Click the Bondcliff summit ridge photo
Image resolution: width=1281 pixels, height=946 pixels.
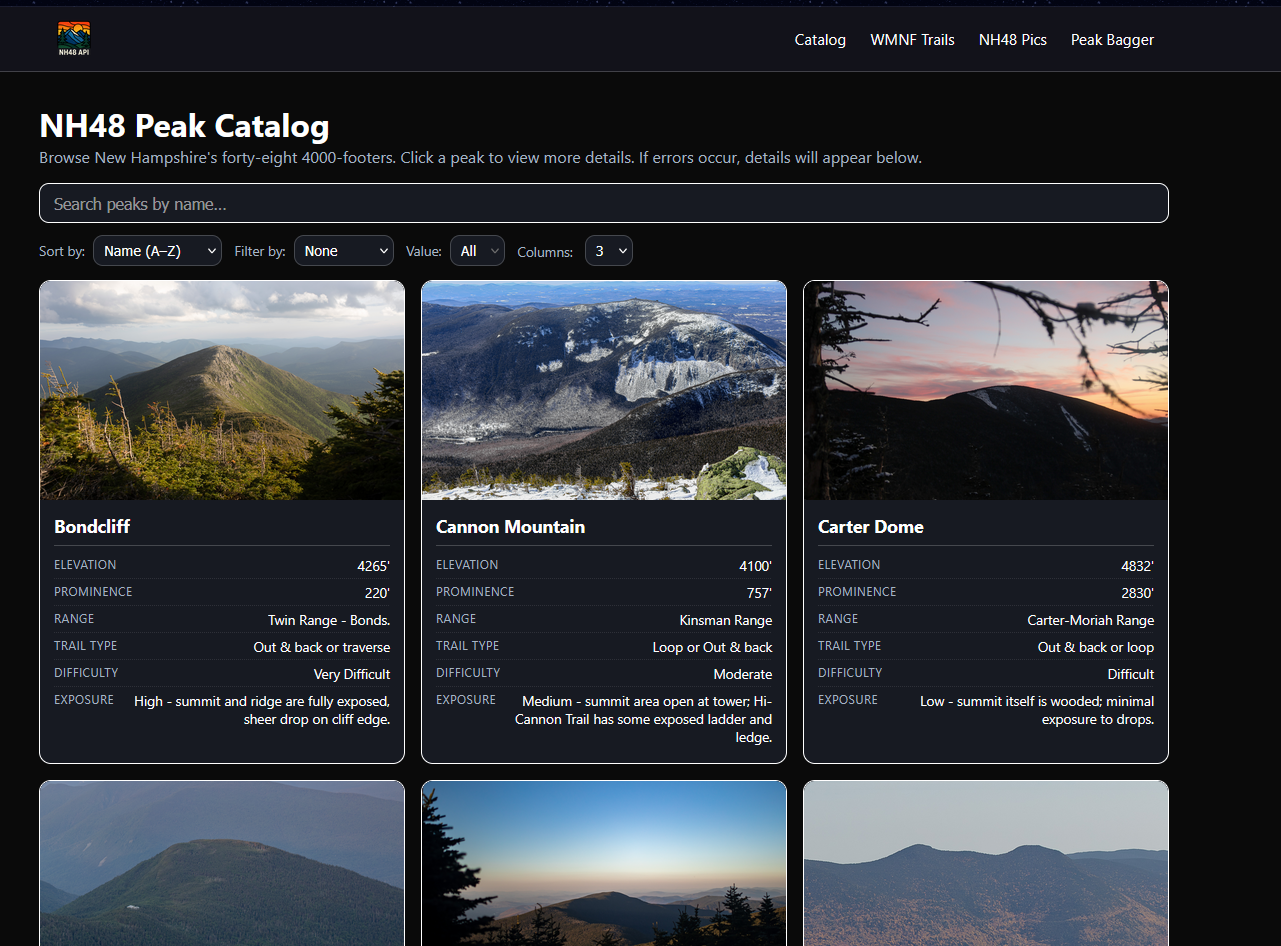[221, 389]
